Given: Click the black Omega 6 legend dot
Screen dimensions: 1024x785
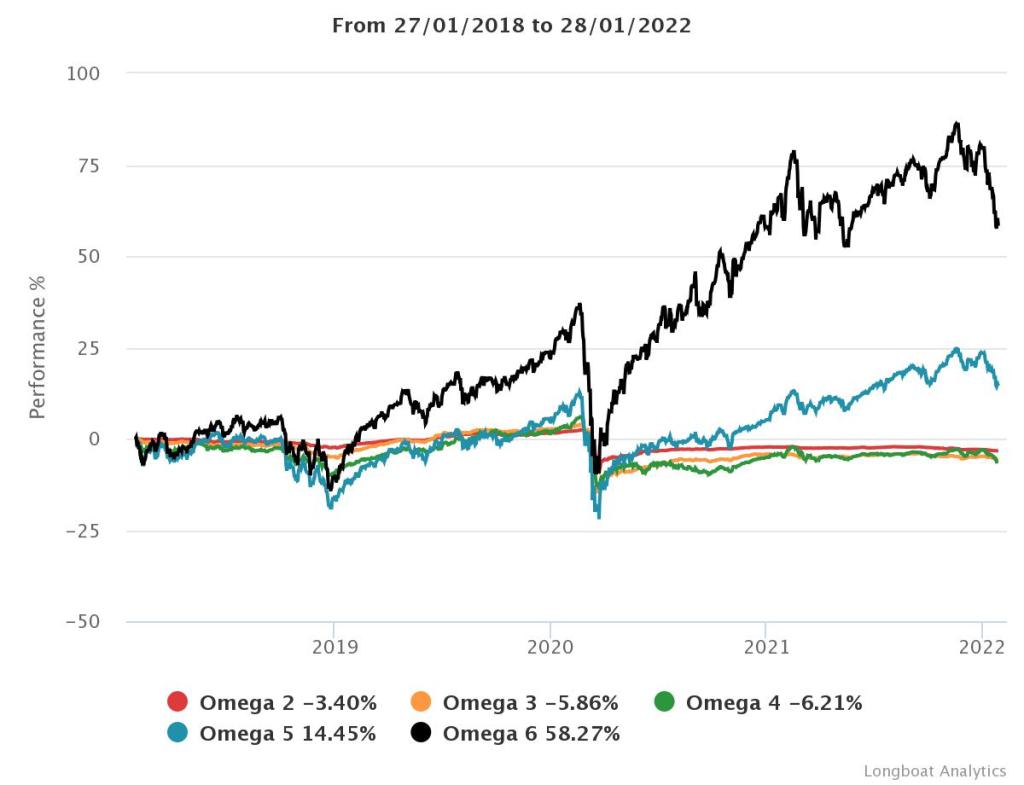Looking at the screenshot, I should click(x=422, y=734).
